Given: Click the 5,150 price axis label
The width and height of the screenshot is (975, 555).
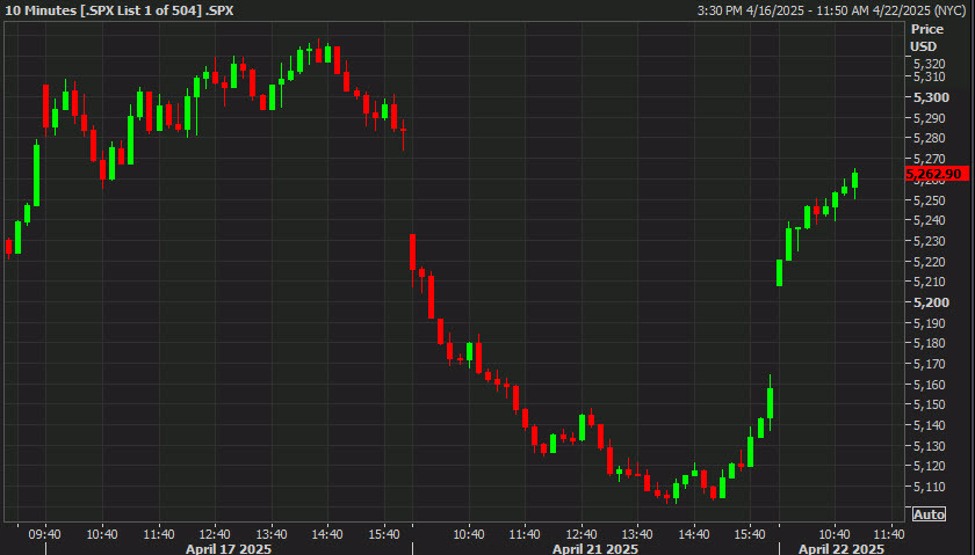Looking at the screenshot, I should [931, 404].
